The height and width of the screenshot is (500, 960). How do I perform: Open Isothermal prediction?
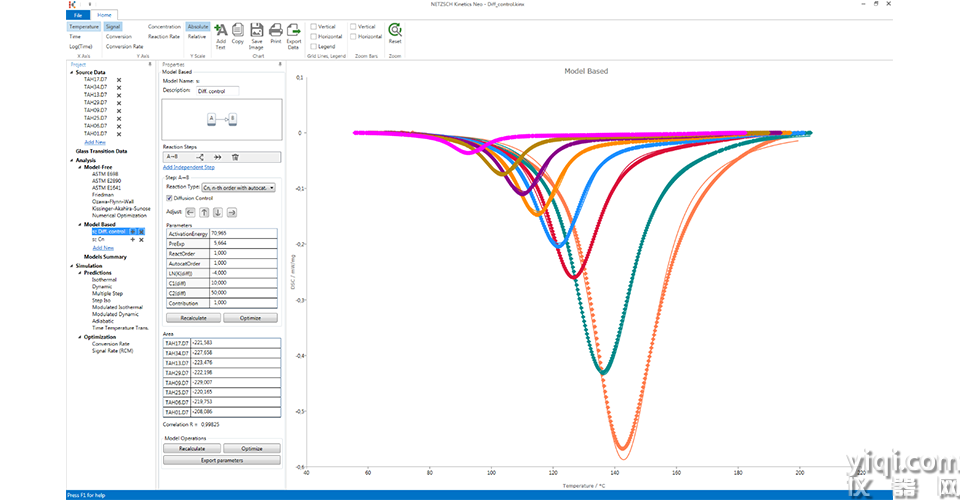point(104,280)
